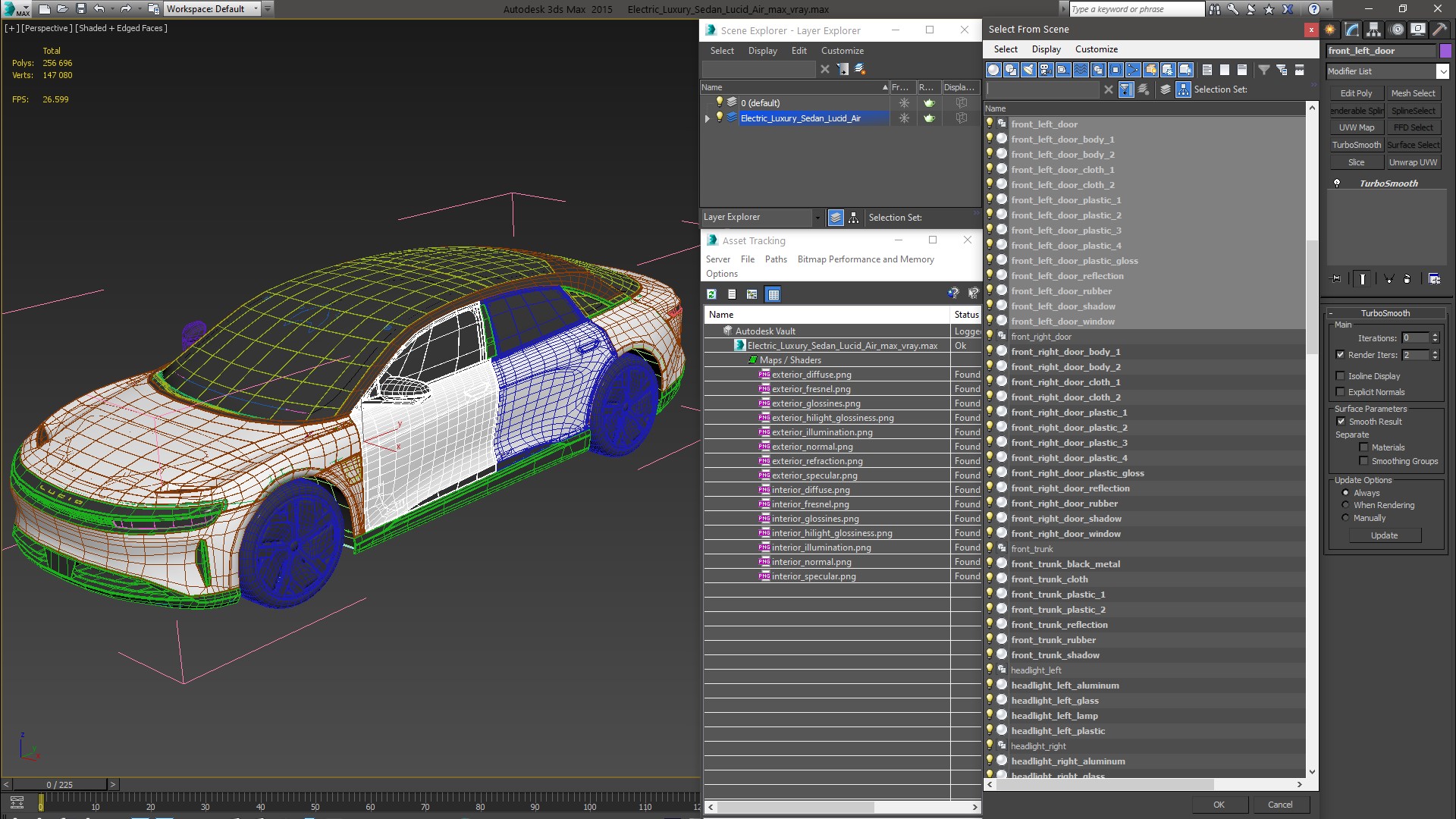Enable Separate by Materials checkbox

1363,447
